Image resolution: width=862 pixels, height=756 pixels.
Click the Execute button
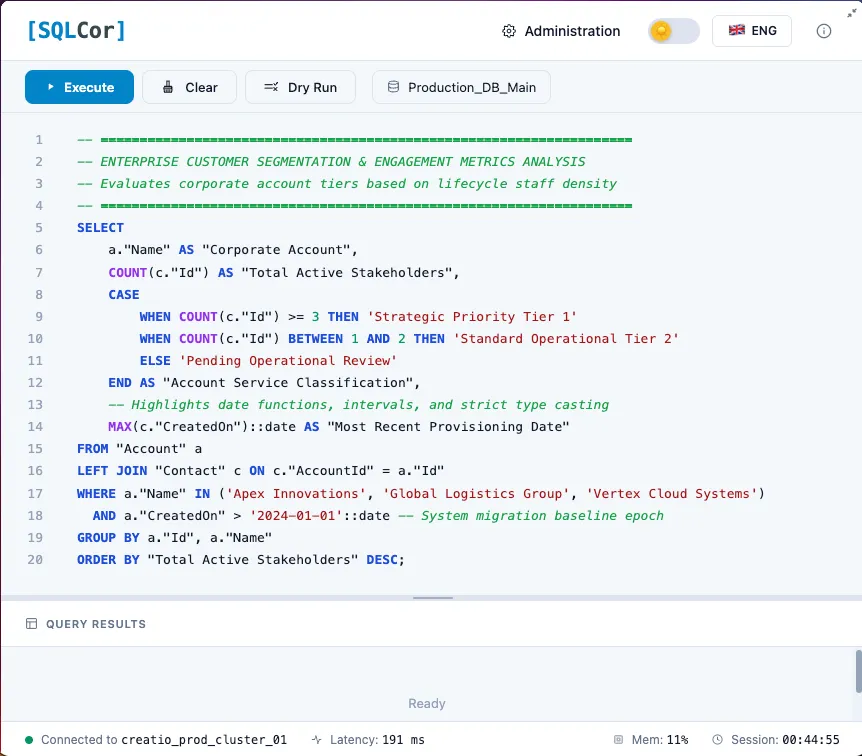pyautogui.click(x=79, y=87)
